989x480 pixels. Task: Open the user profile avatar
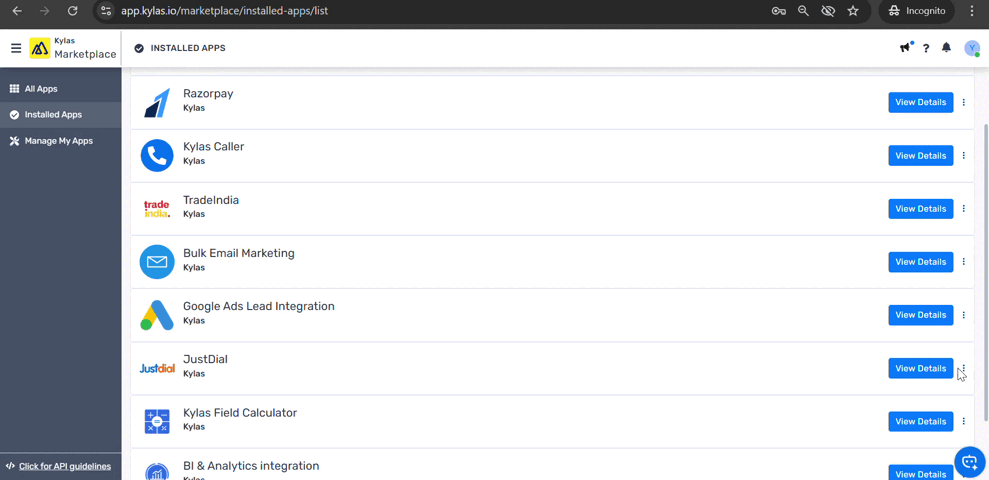coord(972,49)
